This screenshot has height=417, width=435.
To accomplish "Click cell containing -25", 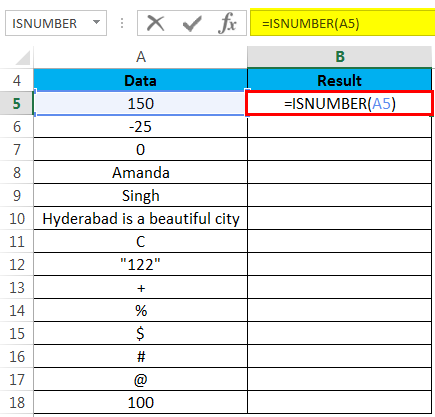I will pos(141,126).
